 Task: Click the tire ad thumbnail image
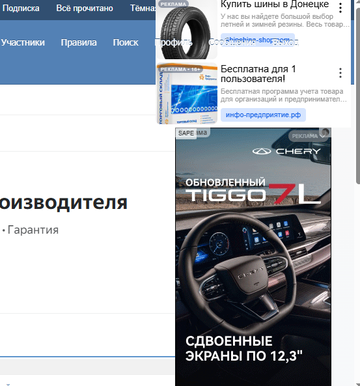pos(187,30)
